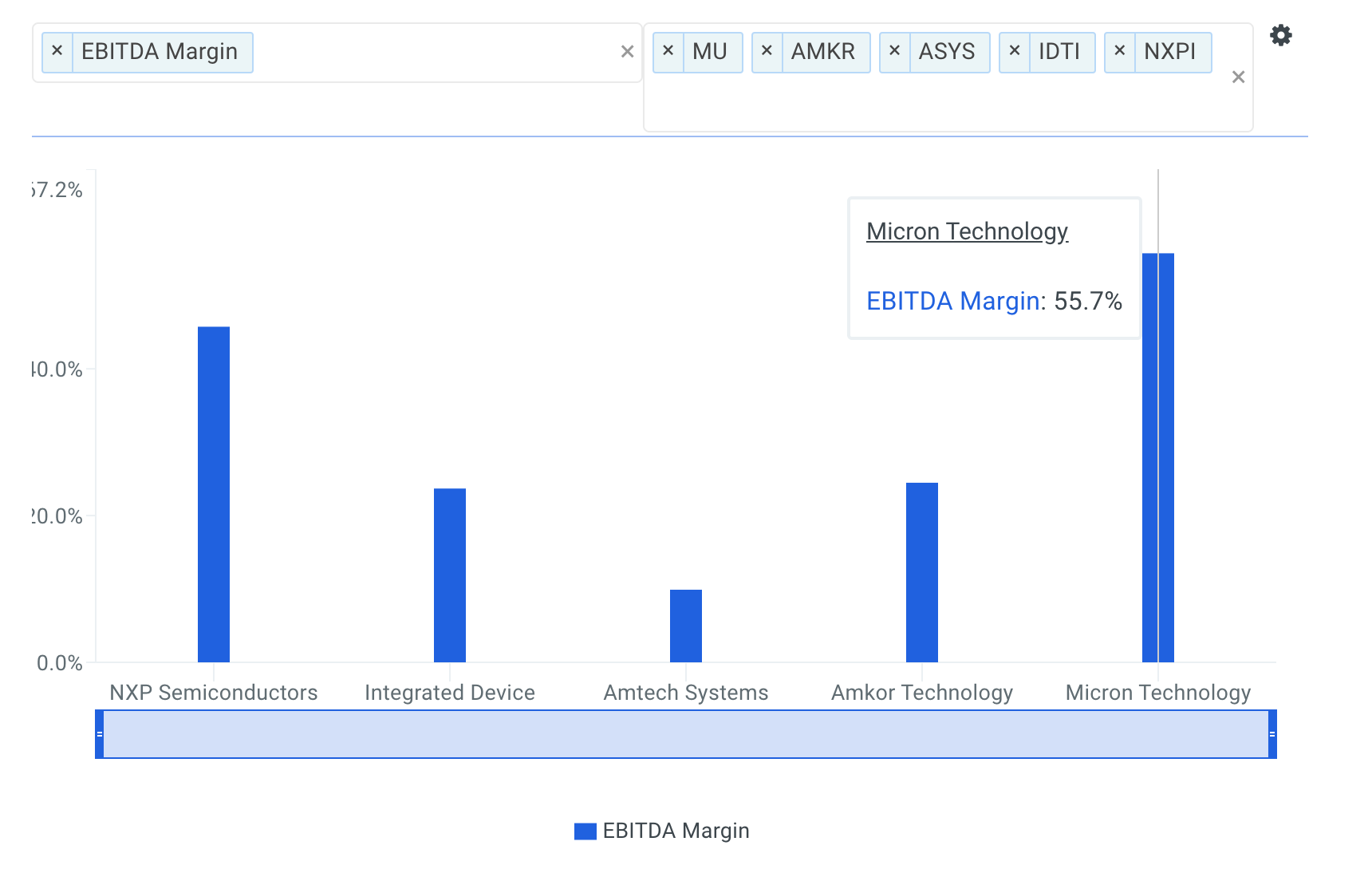Click the Amtech Systems bar
This screenshot has height=873, width=1372.
[x=686, y=626]
